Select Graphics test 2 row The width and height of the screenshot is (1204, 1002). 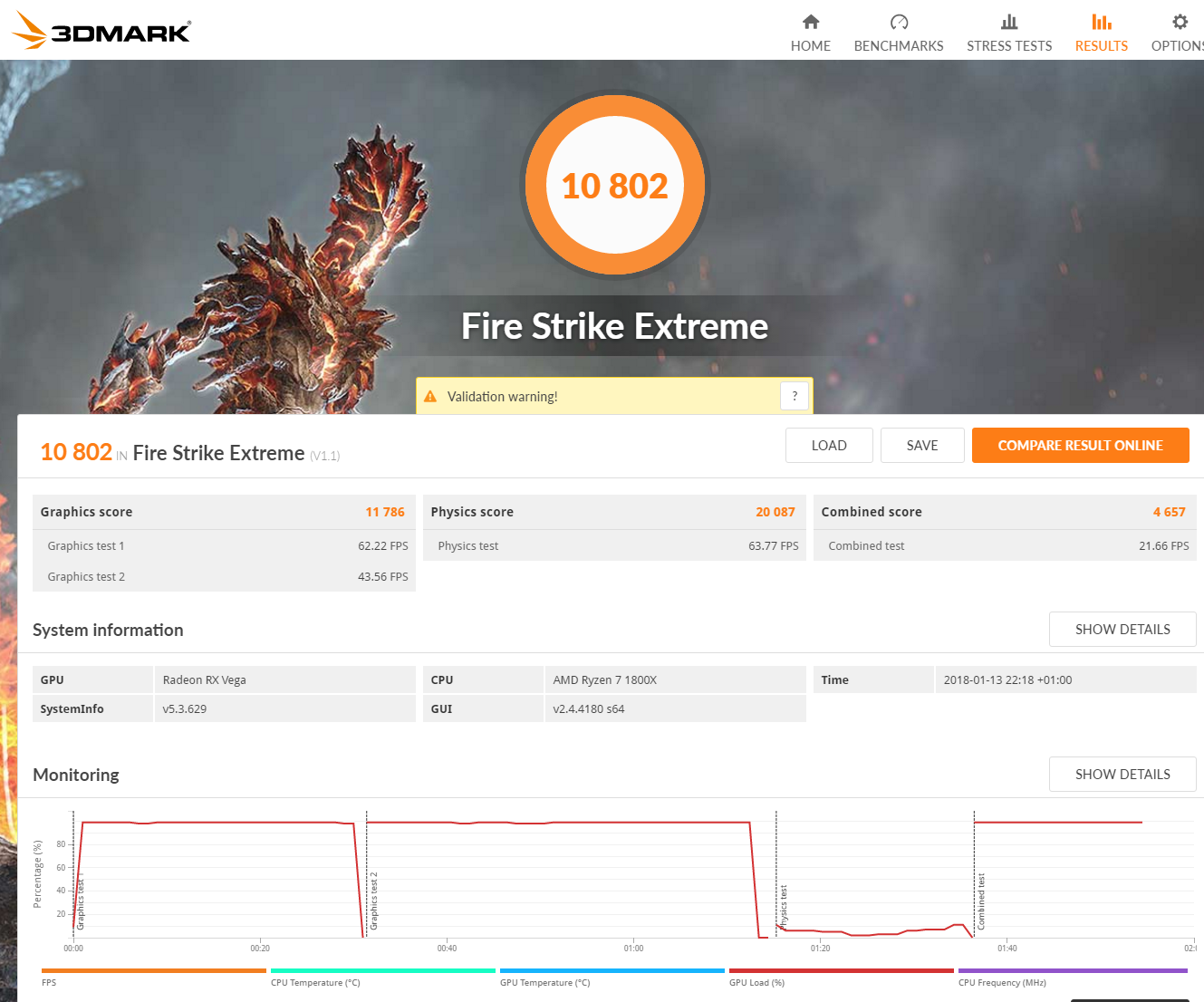pyautogui.click(x=225, y=576)
